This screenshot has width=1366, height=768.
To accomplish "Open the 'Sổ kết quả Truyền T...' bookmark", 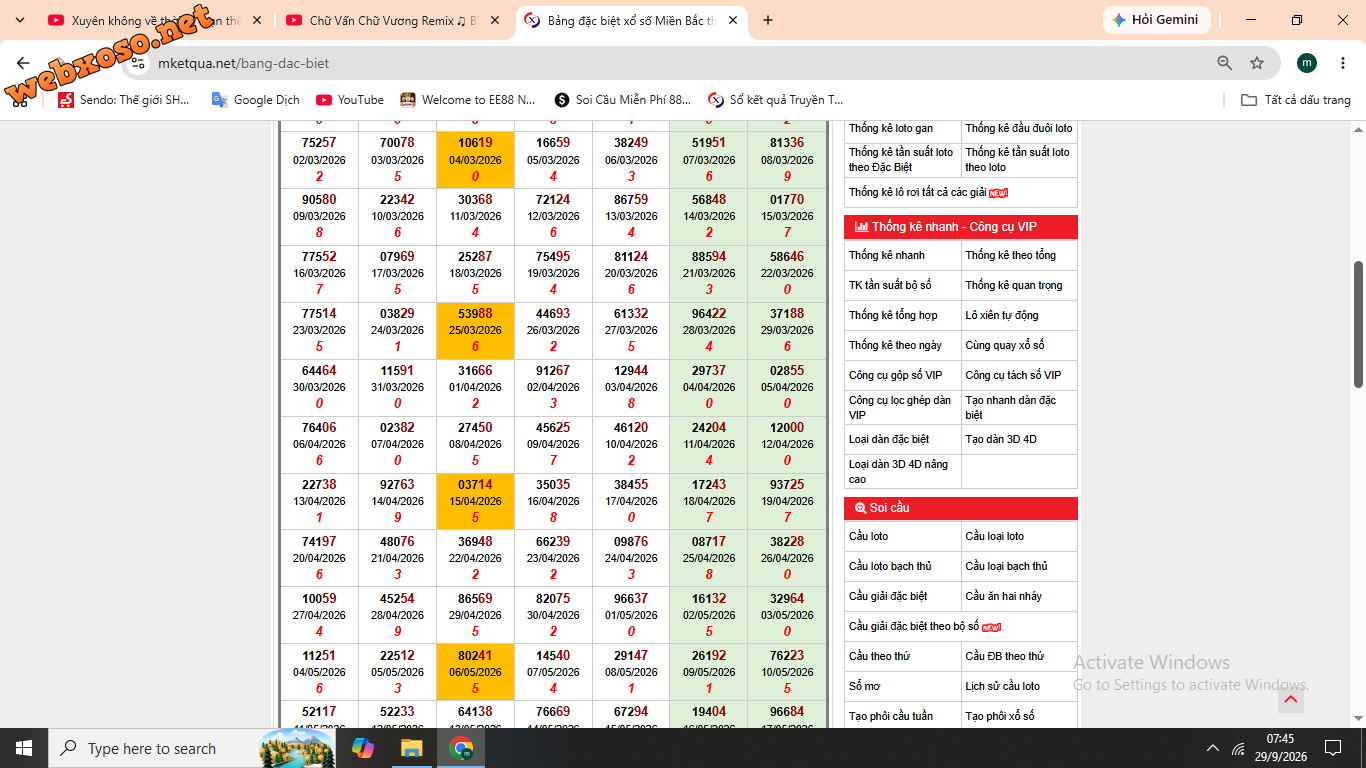I will [x=776, y=100].
